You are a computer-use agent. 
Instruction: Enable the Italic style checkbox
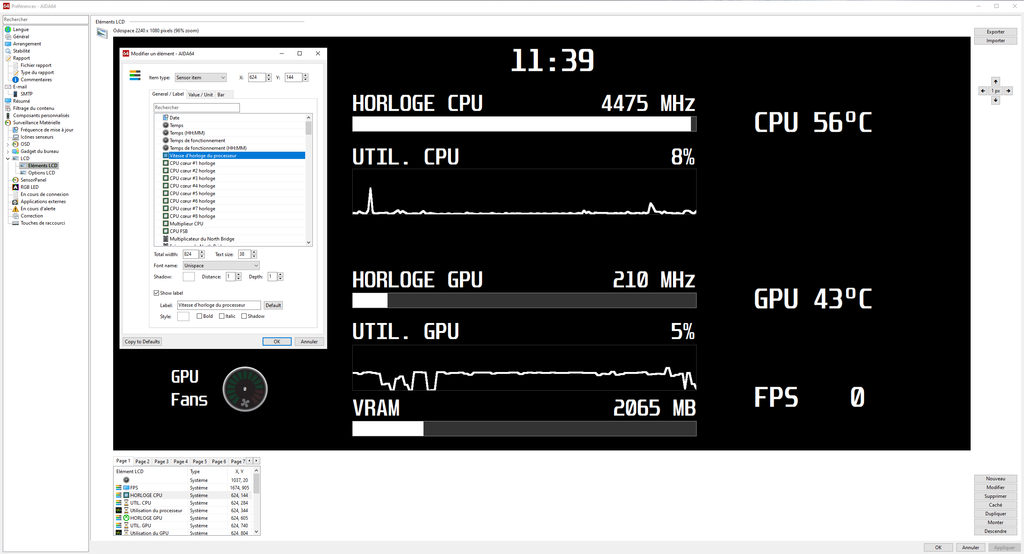pyautogui.click(x=221, y=316)
